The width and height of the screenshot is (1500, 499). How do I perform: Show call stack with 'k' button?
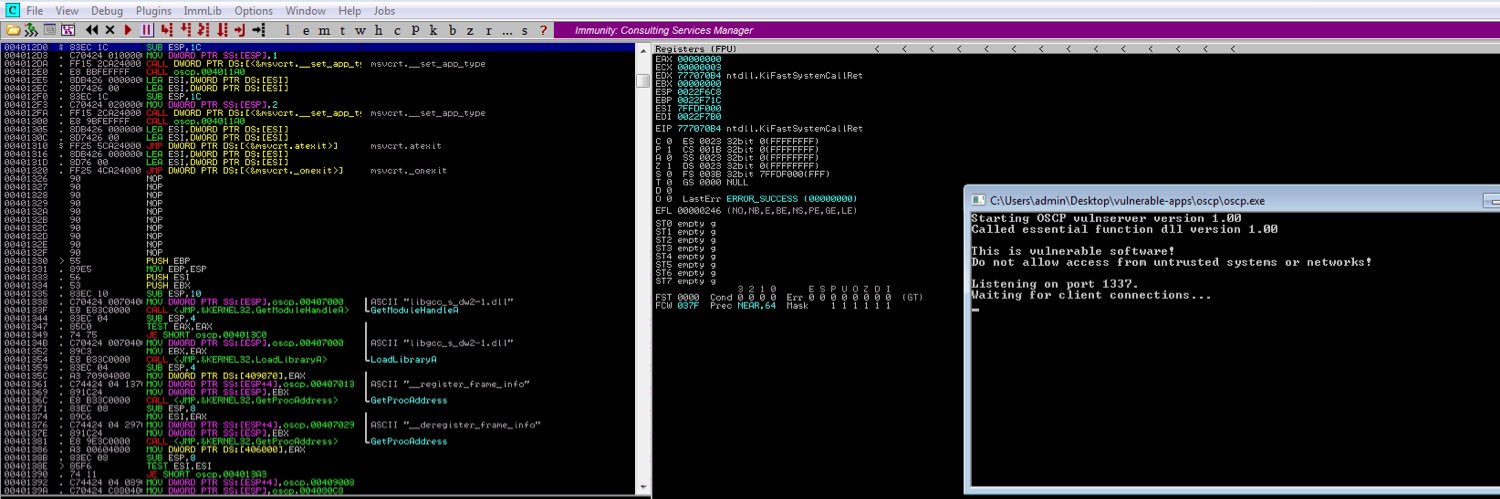[433, 30]
